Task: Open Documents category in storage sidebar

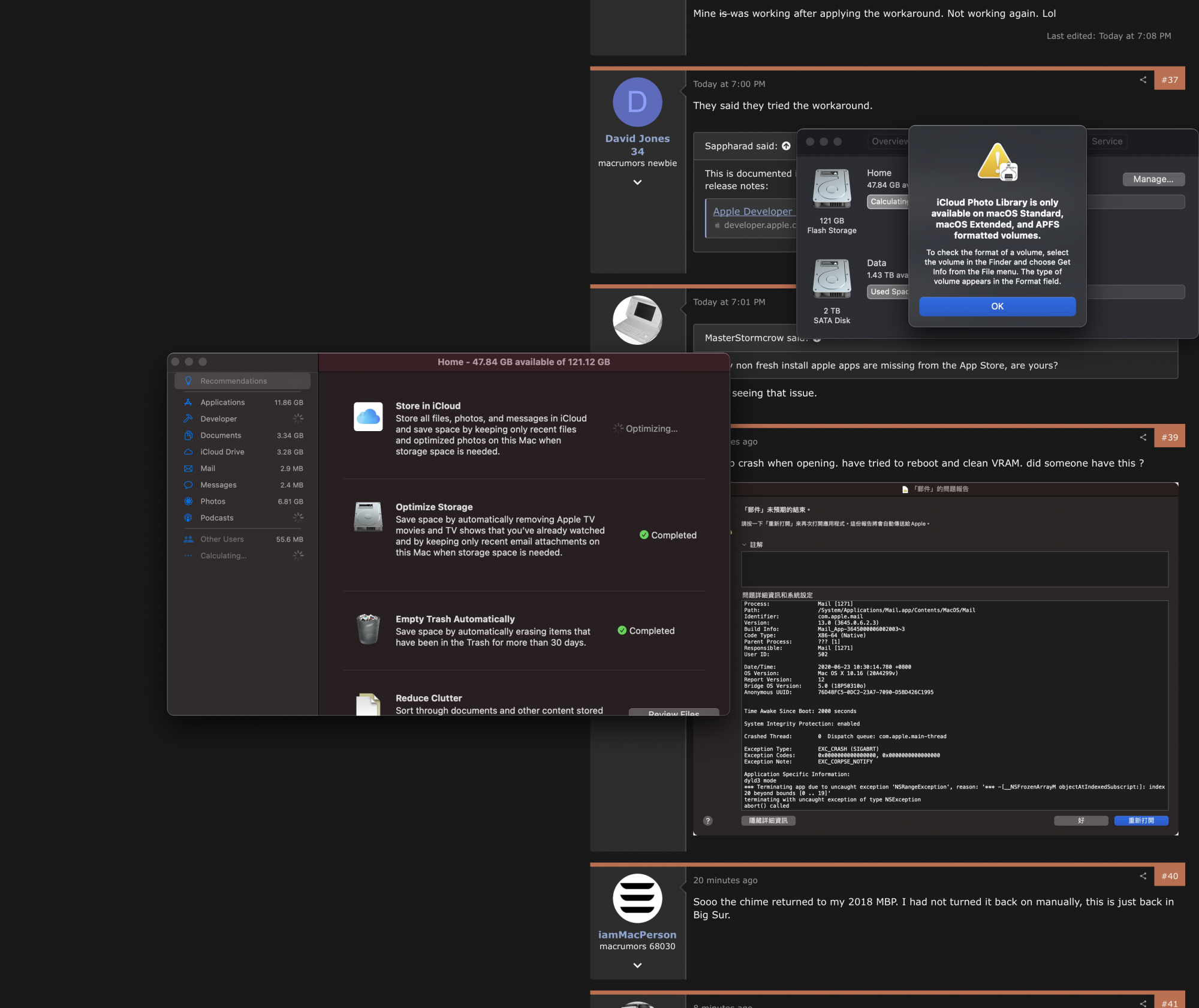Action: [242, 435]
